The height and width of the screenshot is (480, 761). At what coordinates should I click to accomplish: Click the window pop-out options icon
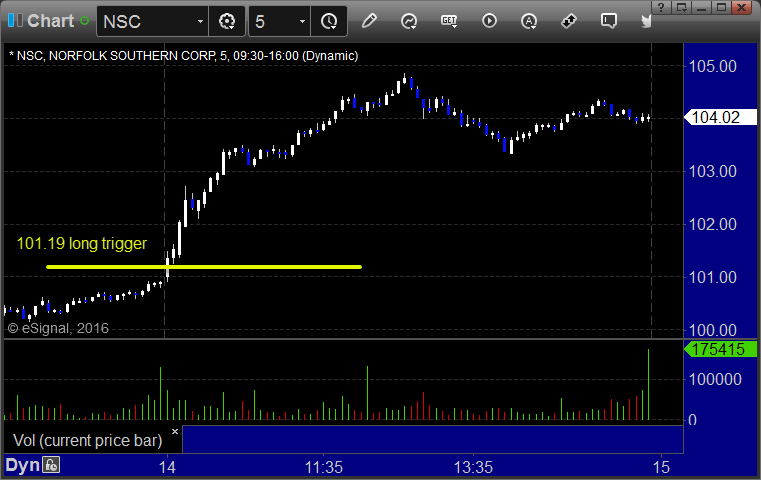pyautogui.click(x=681, y=7)
